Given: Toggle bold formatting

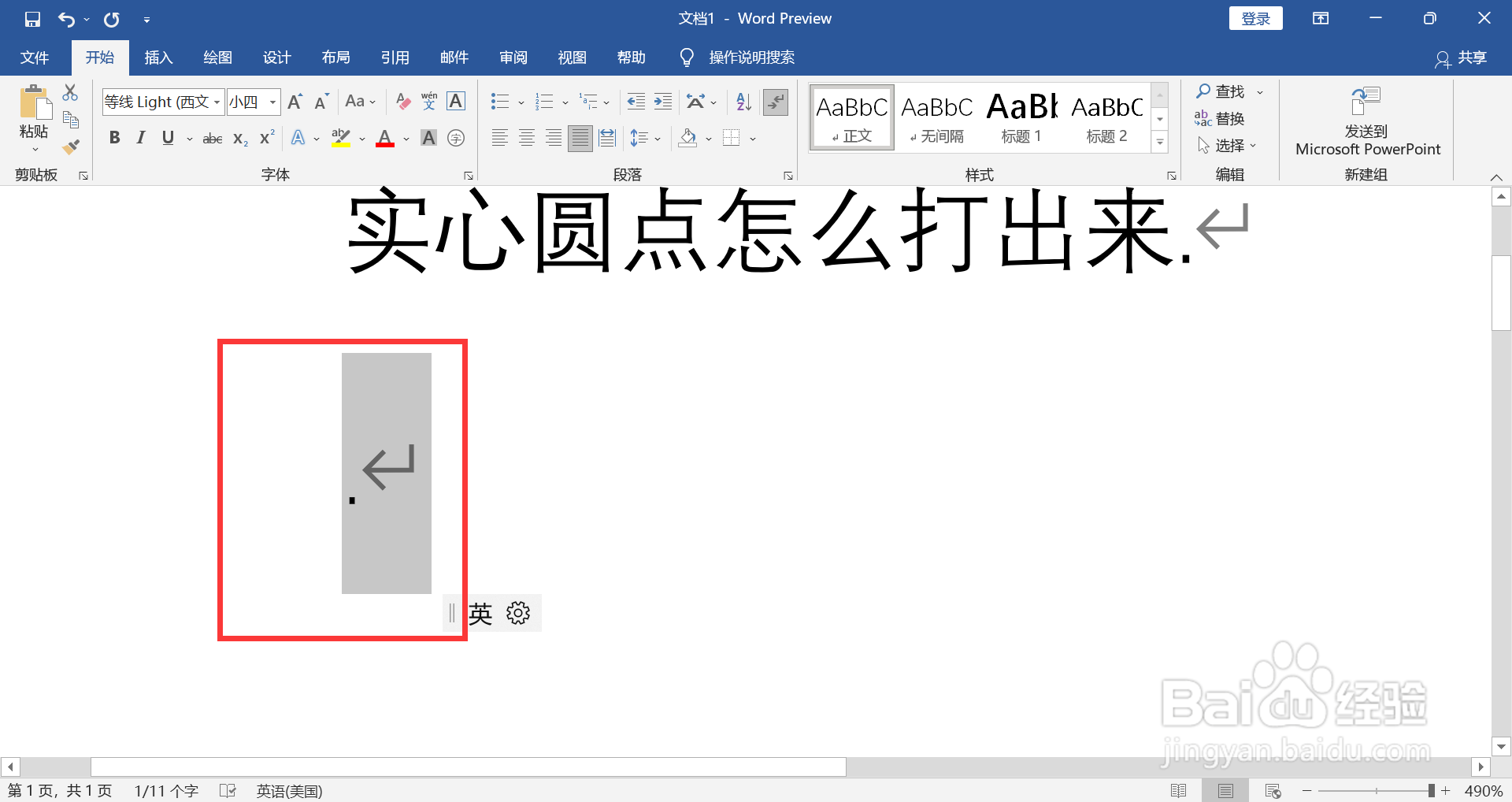Looking at the screenshot, I should [115, 138].
